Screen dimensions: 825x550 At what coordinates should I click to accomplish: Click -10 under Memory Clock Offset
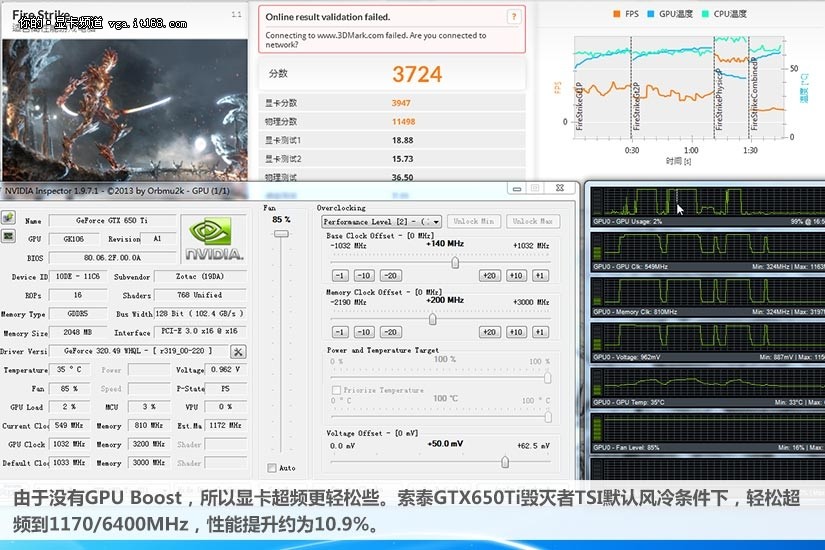click(364, 332)
